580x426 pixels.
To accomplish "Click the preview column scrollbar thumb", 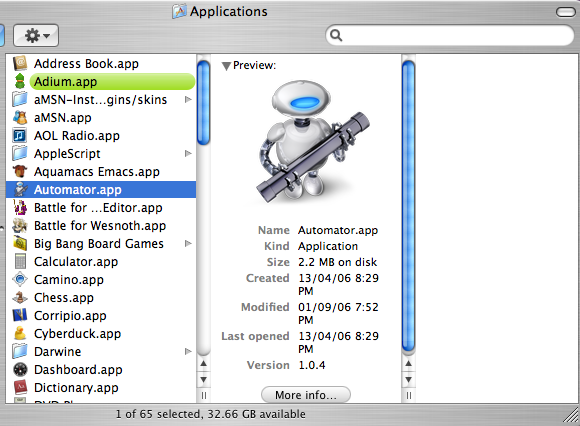I will pyautogui.click(x=408, y=206).
